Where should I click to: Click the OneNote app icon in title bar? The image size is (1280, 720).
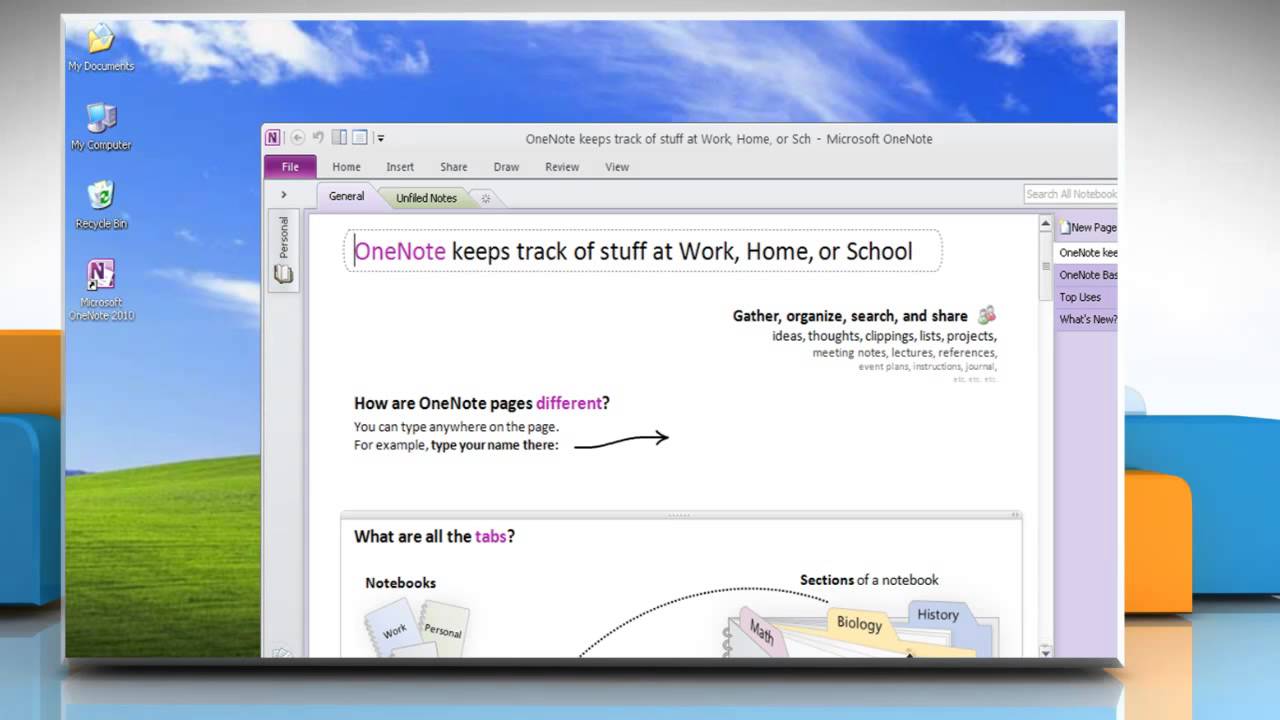click(273, 138)
